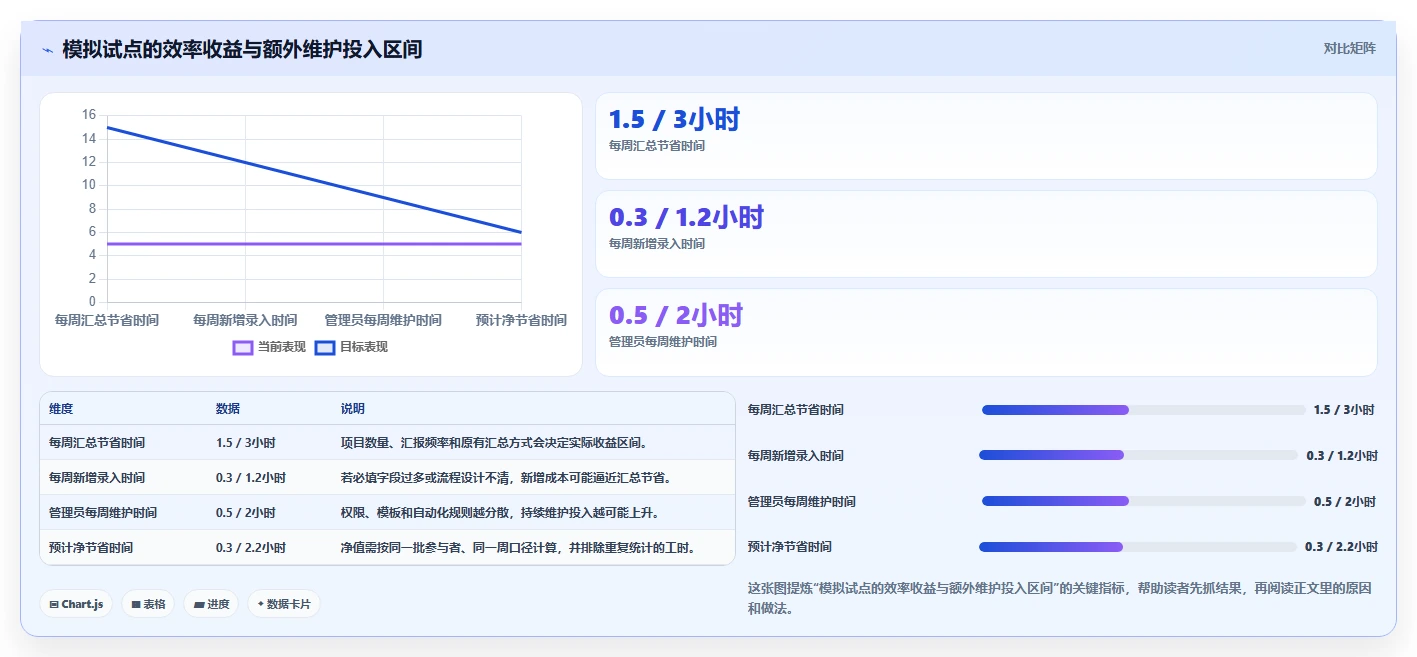
Task: Click description starting 权限、模板和自动化
Action: click(499, 513)
